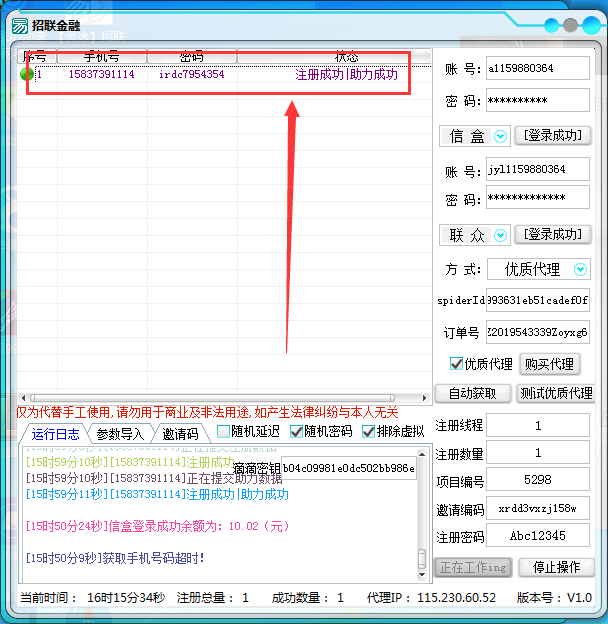Screen dimensions: 608x624
Task: Click the 滴滴密钥 input field
Action: (x=349, y=468)
